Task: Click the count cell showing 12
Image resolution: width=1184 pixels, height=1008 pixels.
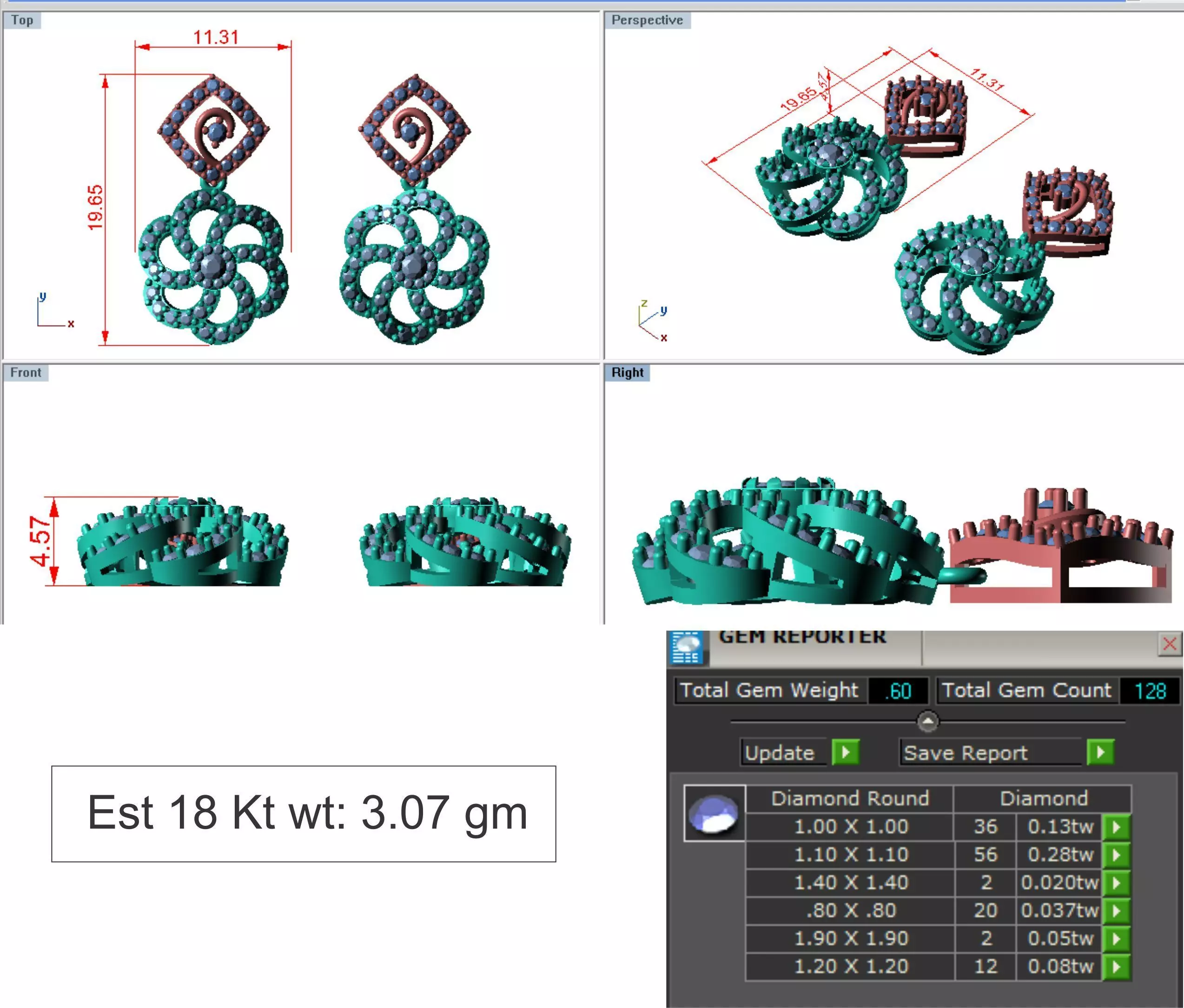Action: (x=986, y=966)
